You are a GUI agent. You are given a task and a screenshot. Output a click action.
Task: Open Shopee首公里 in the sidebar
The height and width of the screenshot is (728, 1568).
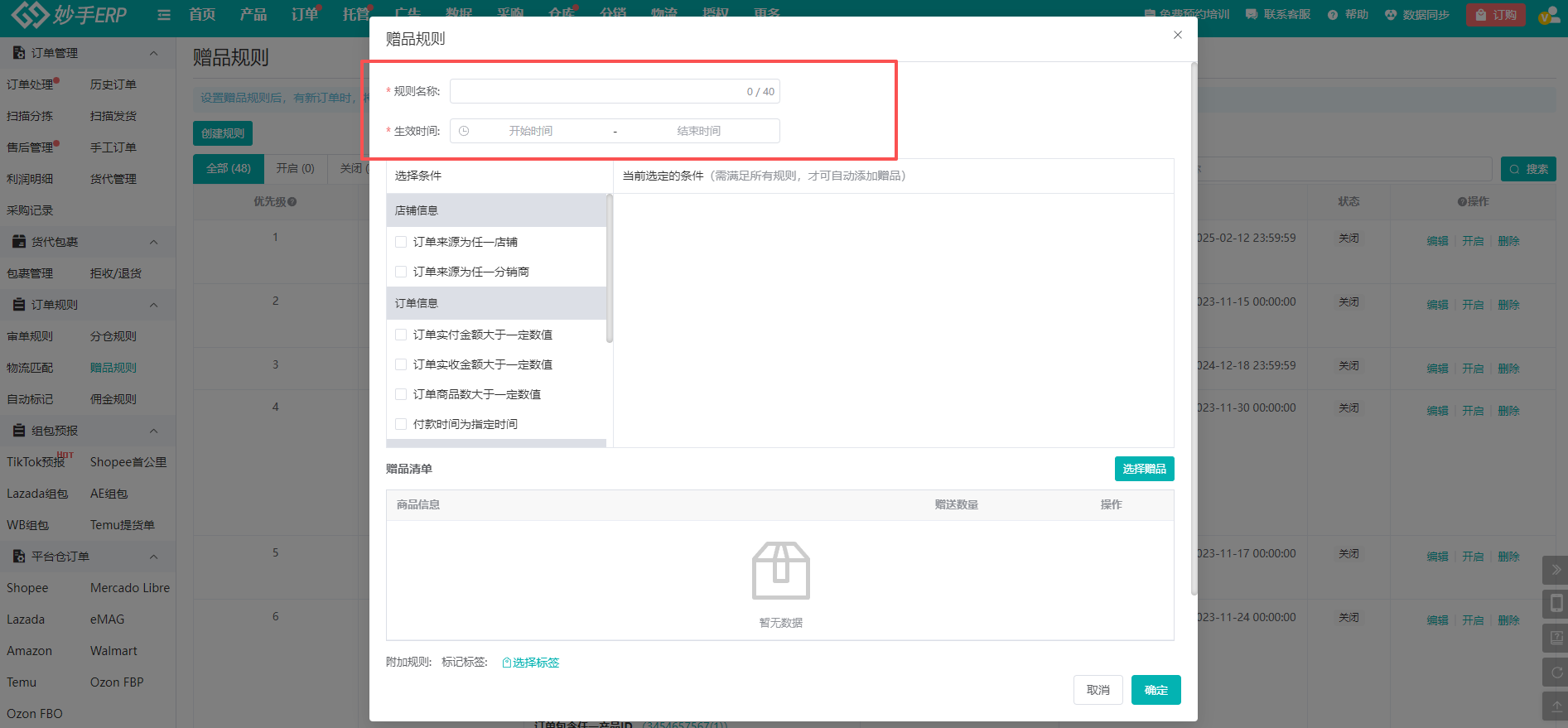click(x=128, y=462)
